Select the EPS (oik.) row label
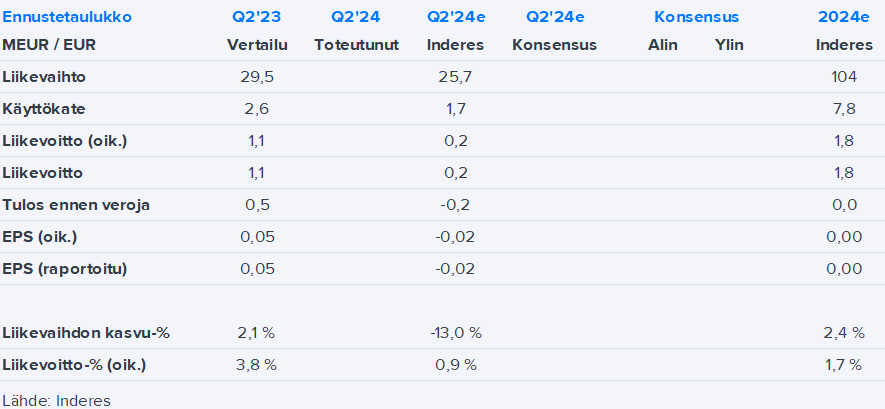Image resolution: width=885 pixels, height=409 pixels. (39, 237)
